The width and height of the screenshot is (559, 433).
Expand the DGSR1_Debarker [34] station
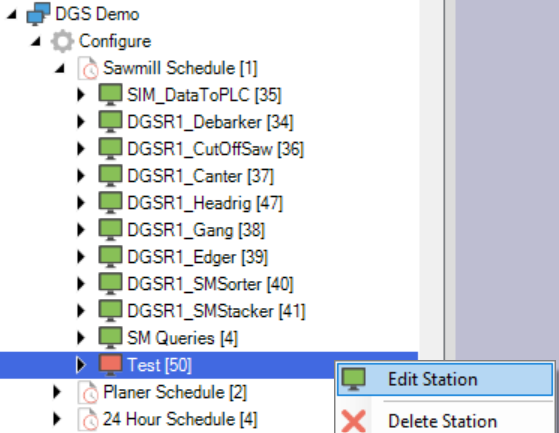tap(81, 122)
